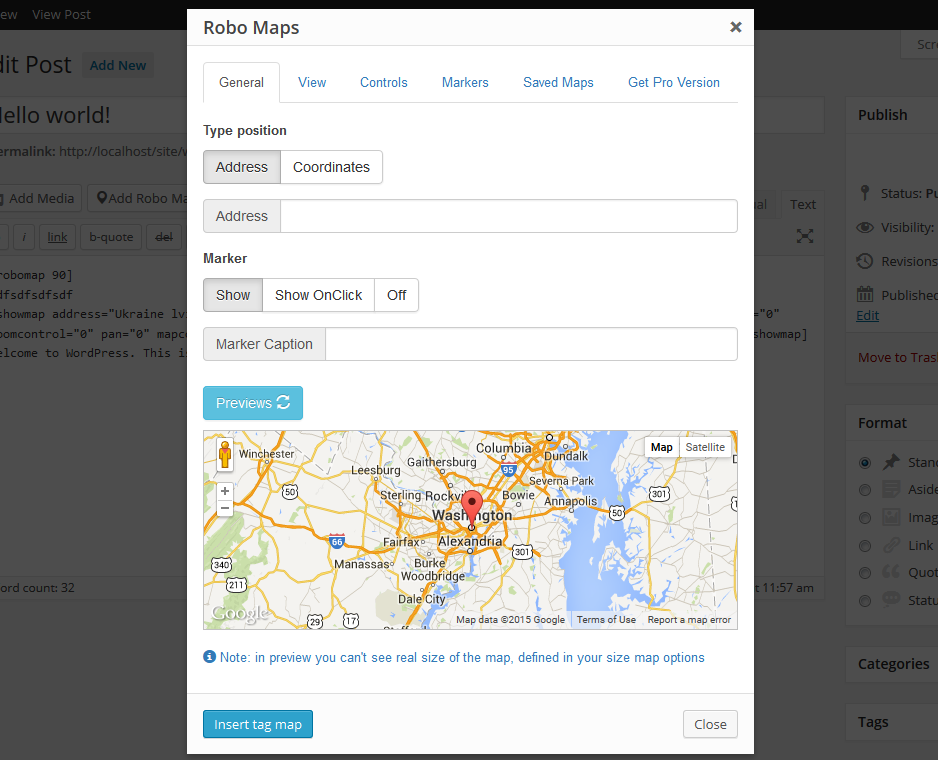This screenshot has width=938, height=760.
Task: Select the red marker pin on Washington
Action: [472, 507]
